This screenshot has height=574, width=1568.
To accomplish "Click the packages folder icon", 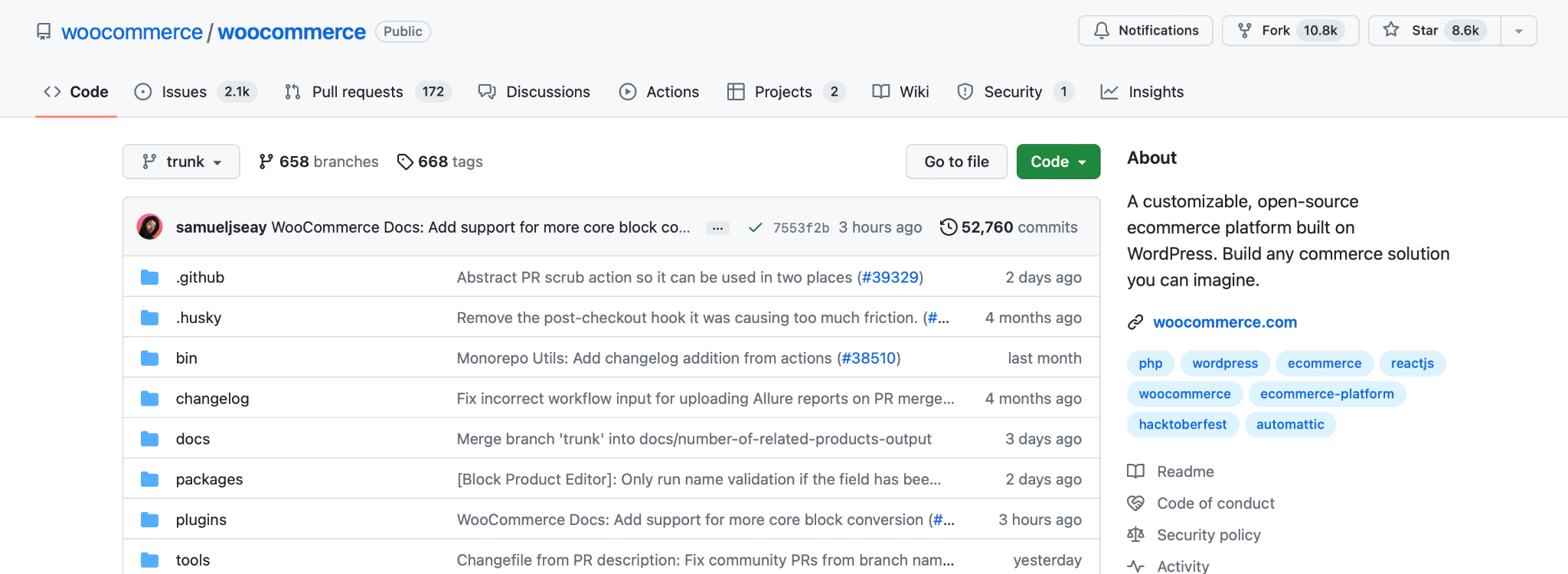I will pyautogui.click(x=149, y=479).
